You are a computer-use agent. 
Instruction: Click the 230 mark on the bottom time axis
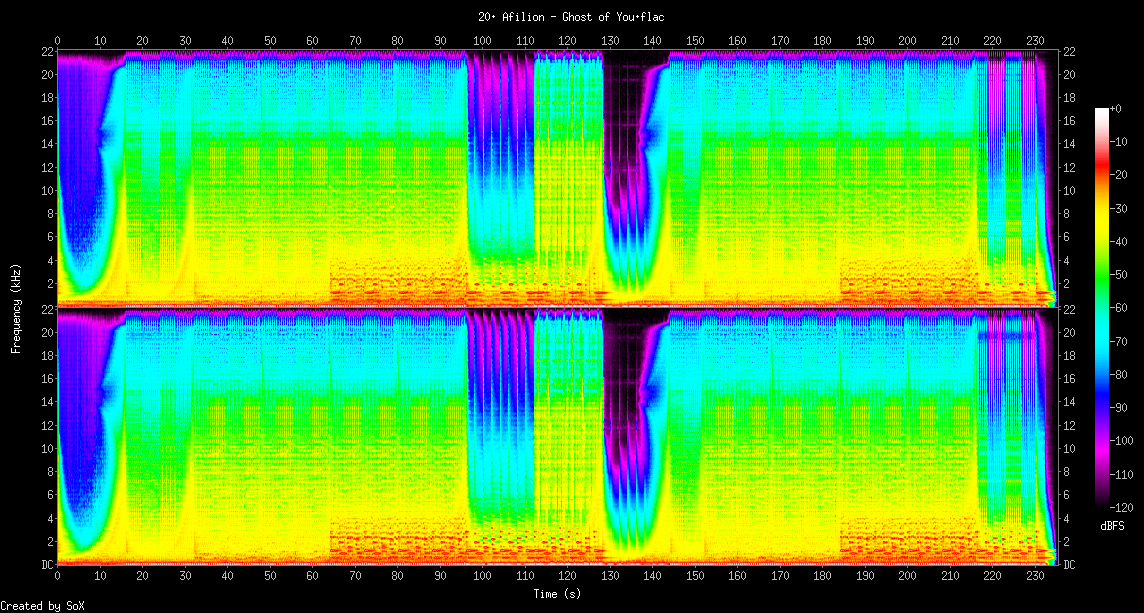[1035, 577]
